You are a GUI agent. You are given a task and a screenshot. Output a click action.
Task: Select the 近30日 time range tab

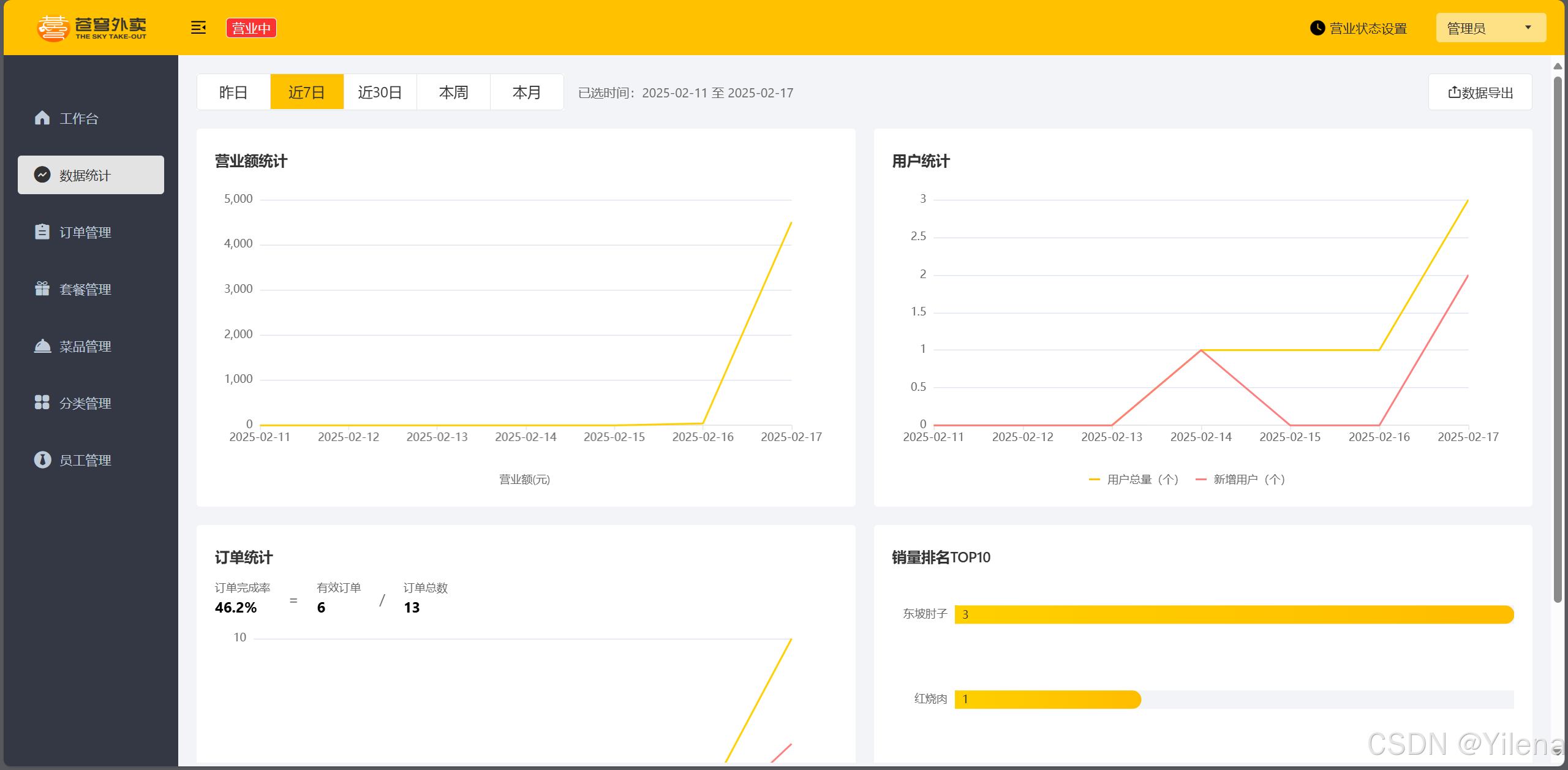(x=380, y=92)
